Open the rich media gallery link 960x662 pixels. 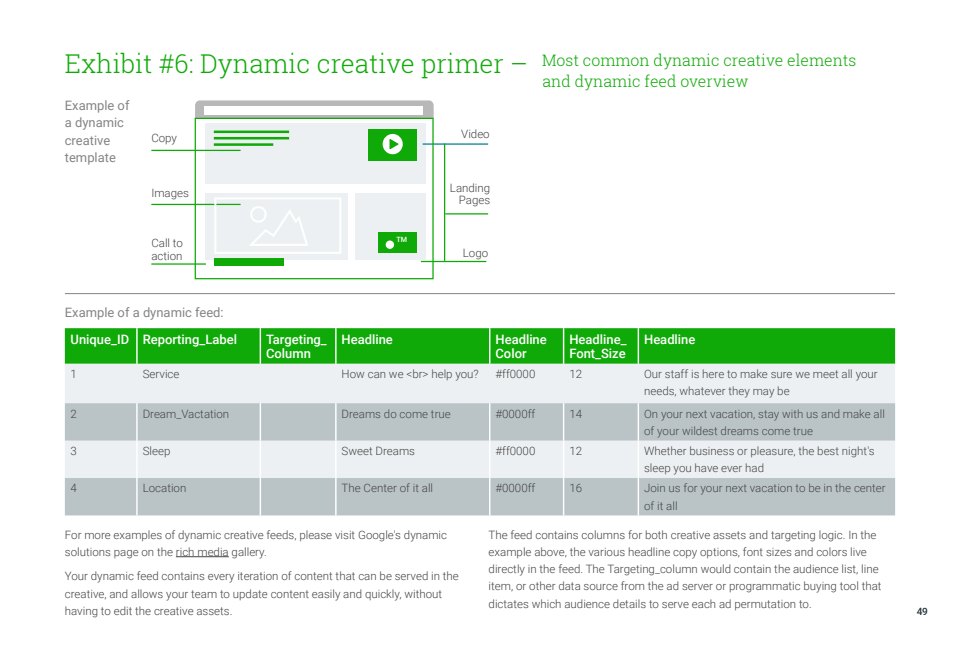202,552
